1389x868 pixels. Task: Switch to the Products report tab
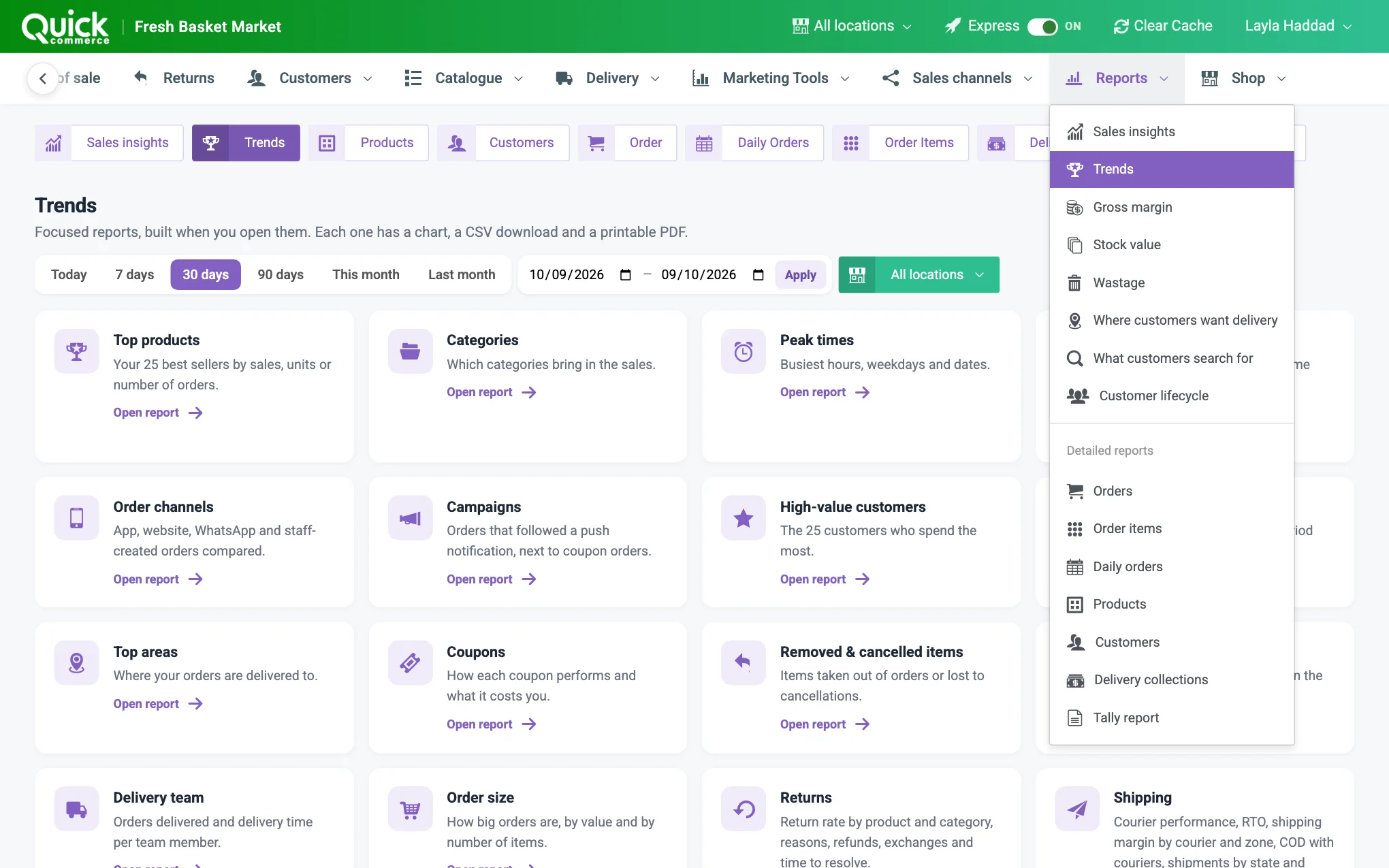(x=368, y=143)
